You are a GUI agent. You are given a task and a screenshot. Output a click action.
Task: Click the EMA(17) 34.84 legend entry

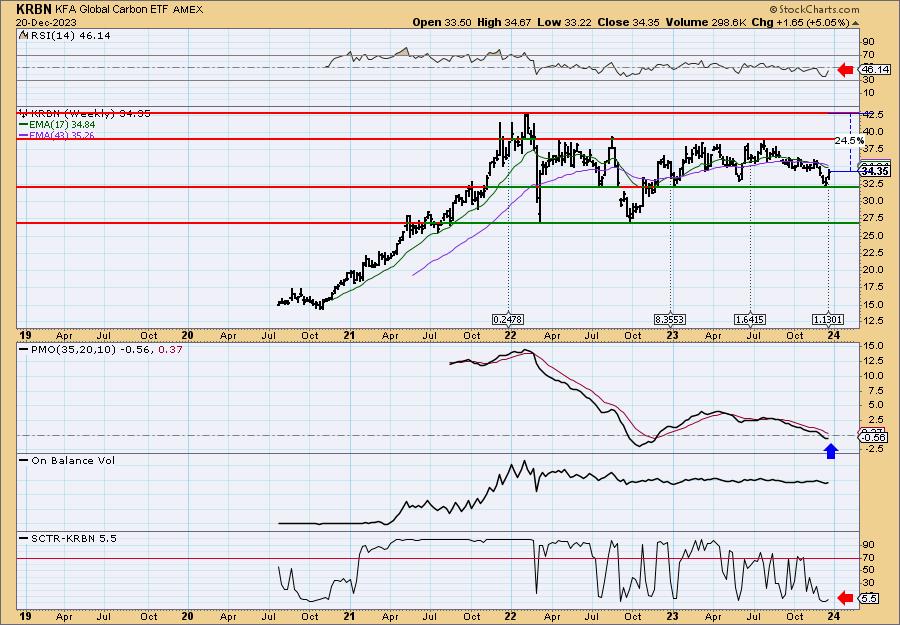coord(57,125)
